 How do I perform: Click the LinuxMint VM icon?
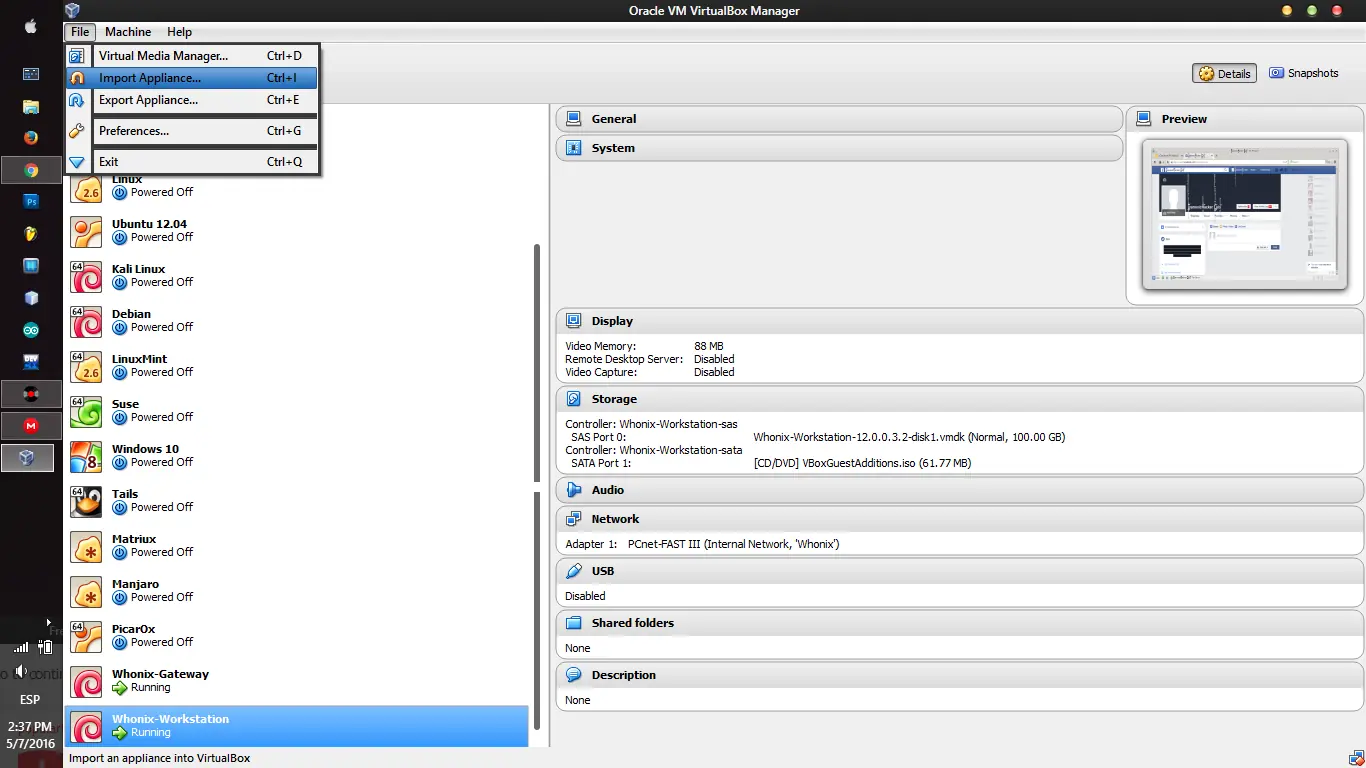click(x=86, y=367)
